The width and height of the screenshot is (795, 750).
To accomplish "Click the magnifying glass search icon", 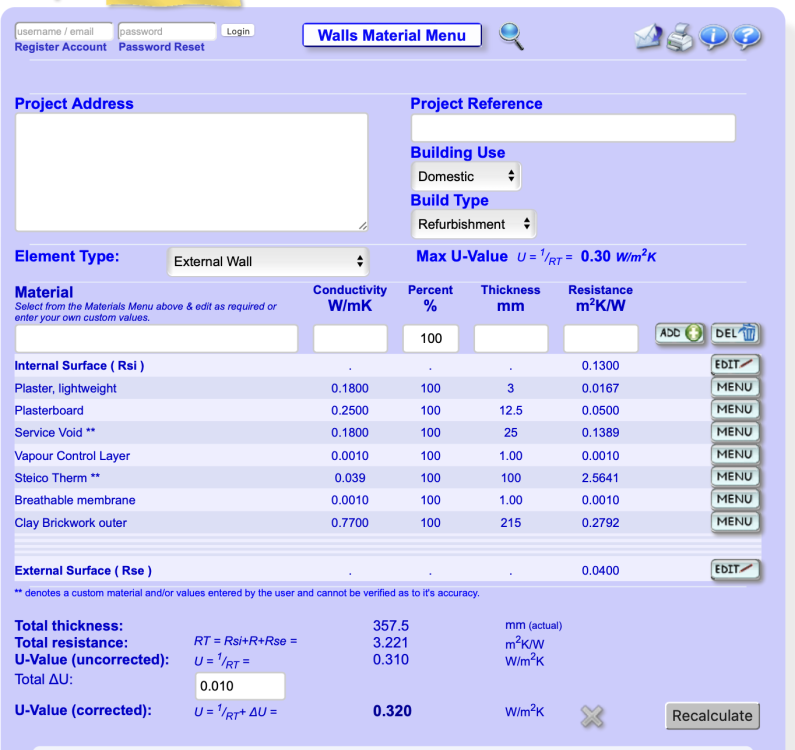I will tap(512, 37).
